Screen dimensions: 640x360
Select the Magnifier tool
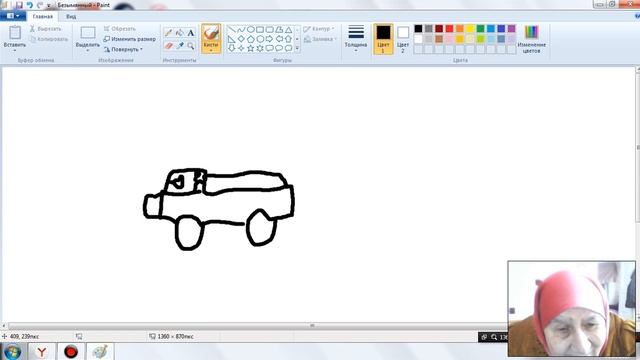point(191,46)
